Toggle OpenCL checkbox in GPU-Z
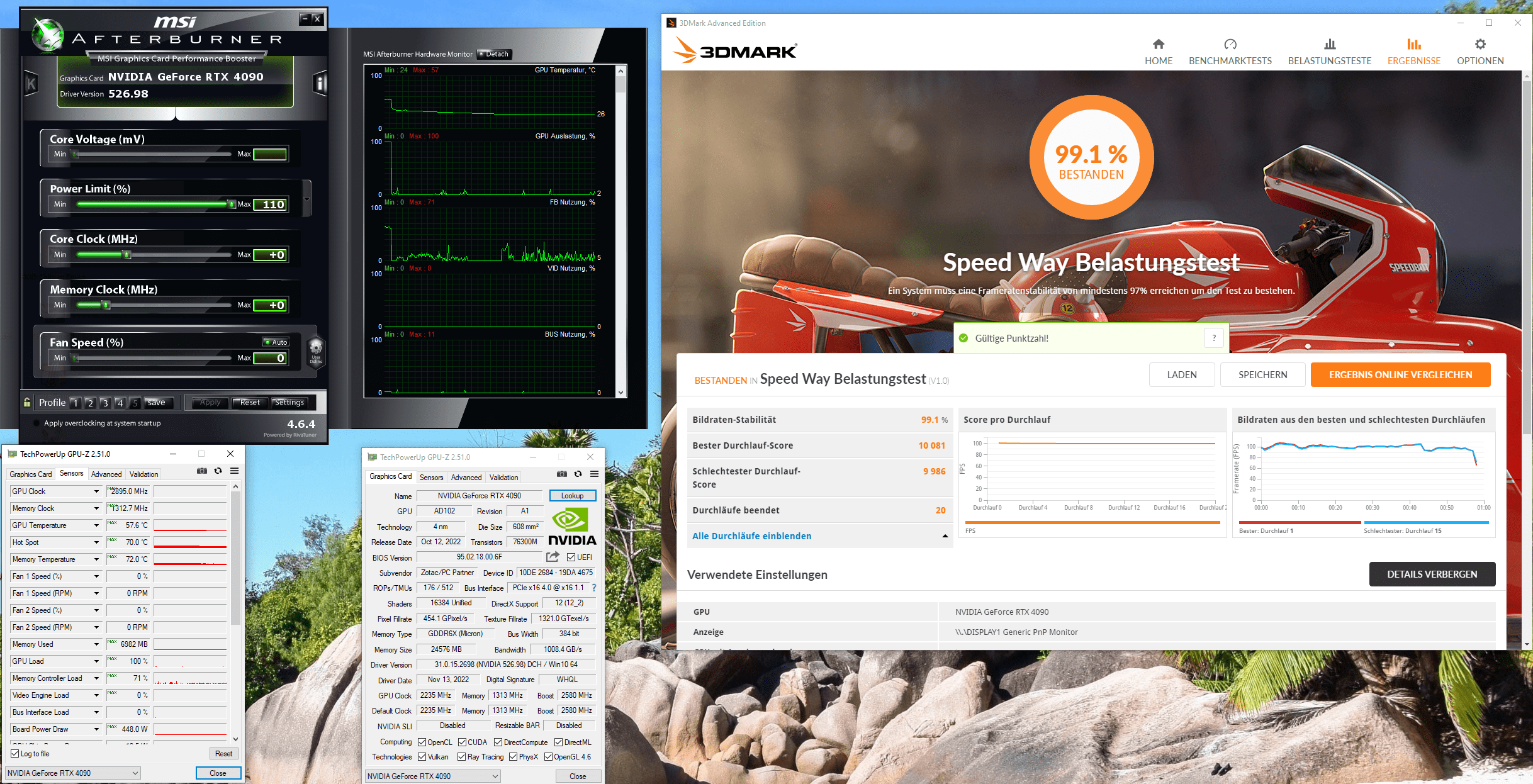 point(422,742)
